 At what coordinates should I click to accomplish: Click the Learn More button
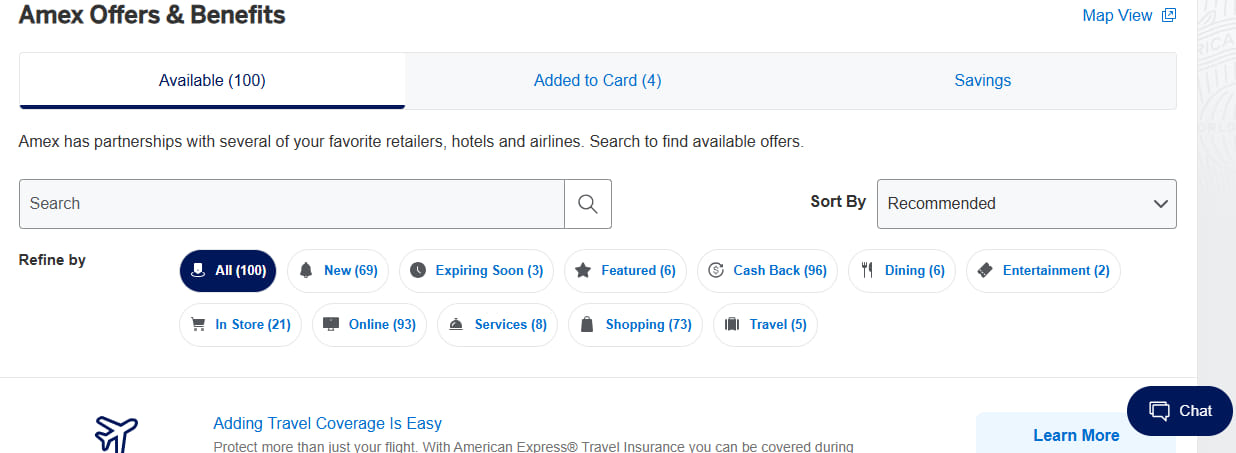point(1075,435)
